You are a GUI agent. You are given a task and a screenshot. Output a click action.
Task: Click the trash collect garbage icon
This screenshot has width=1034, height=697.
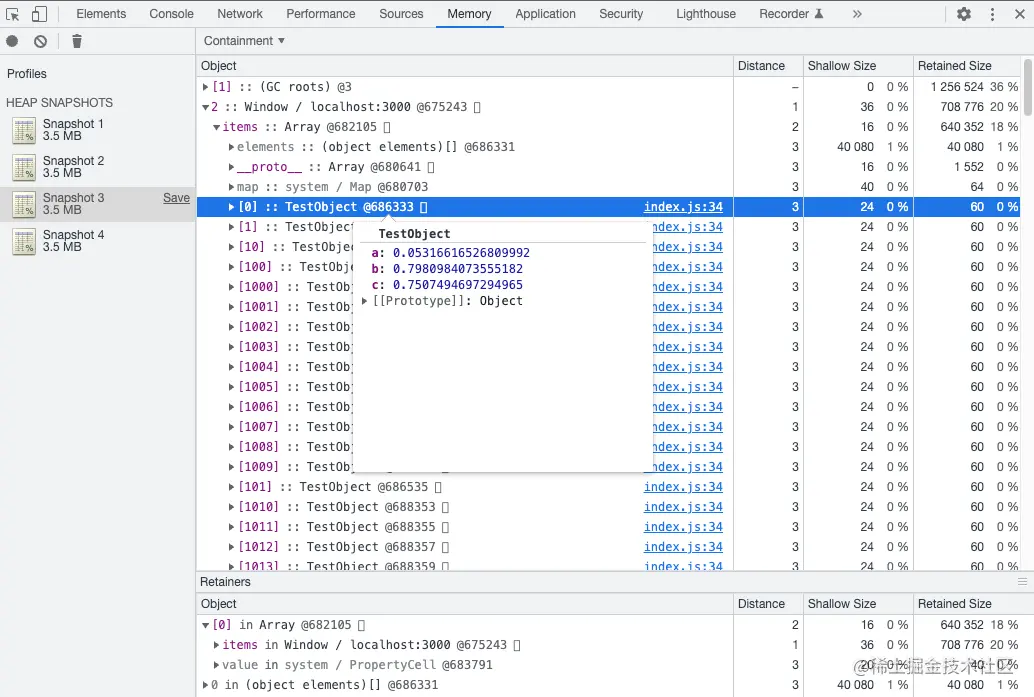click(x=76, y=42)
